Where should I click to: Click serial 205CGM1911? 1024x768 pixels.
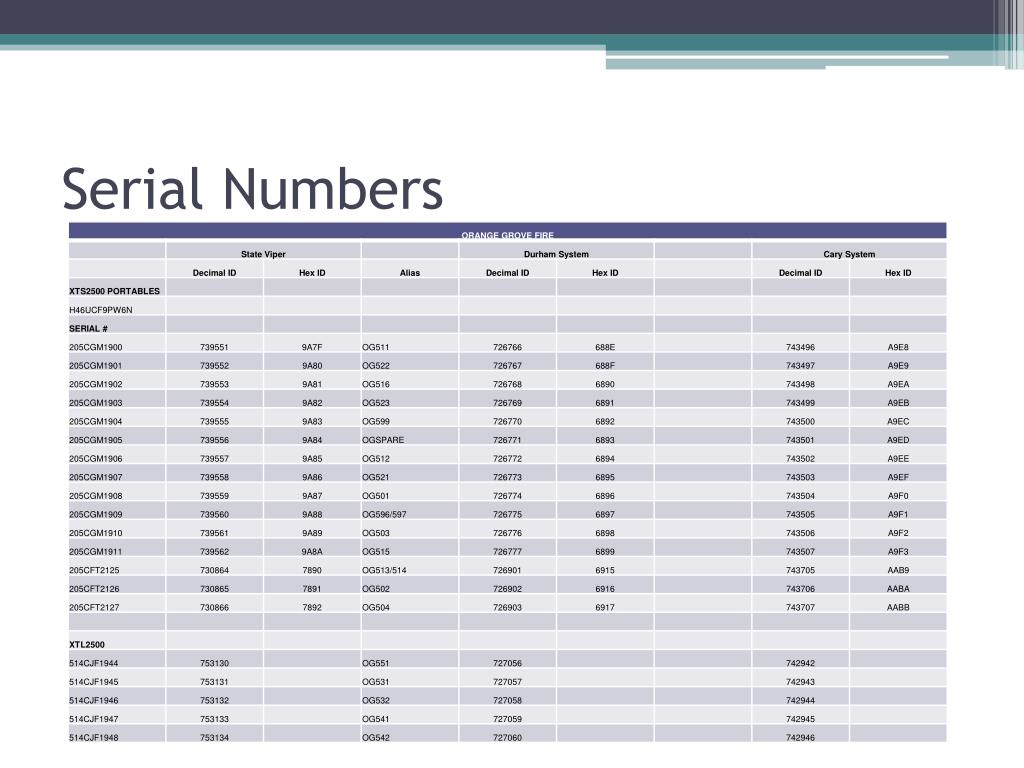click(95, 552)
